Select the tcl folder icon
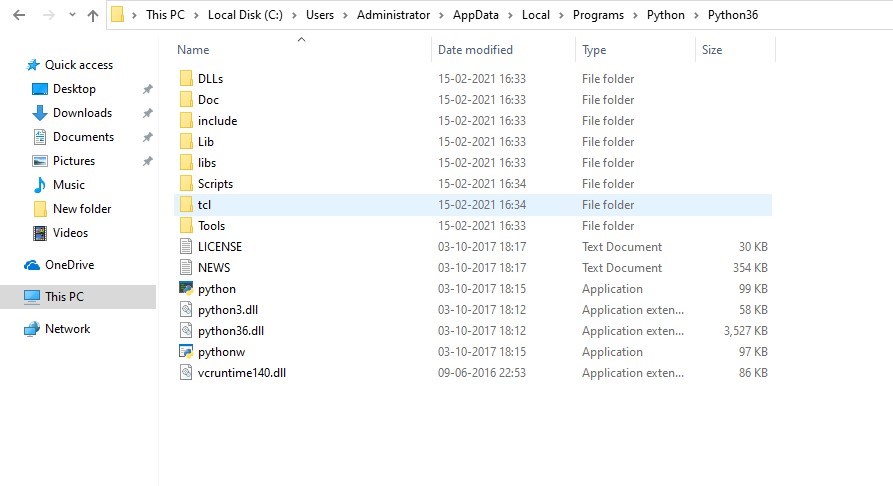The height and width of the screenshot is (486, 893). pyautogui.click(x=186, y=205)
